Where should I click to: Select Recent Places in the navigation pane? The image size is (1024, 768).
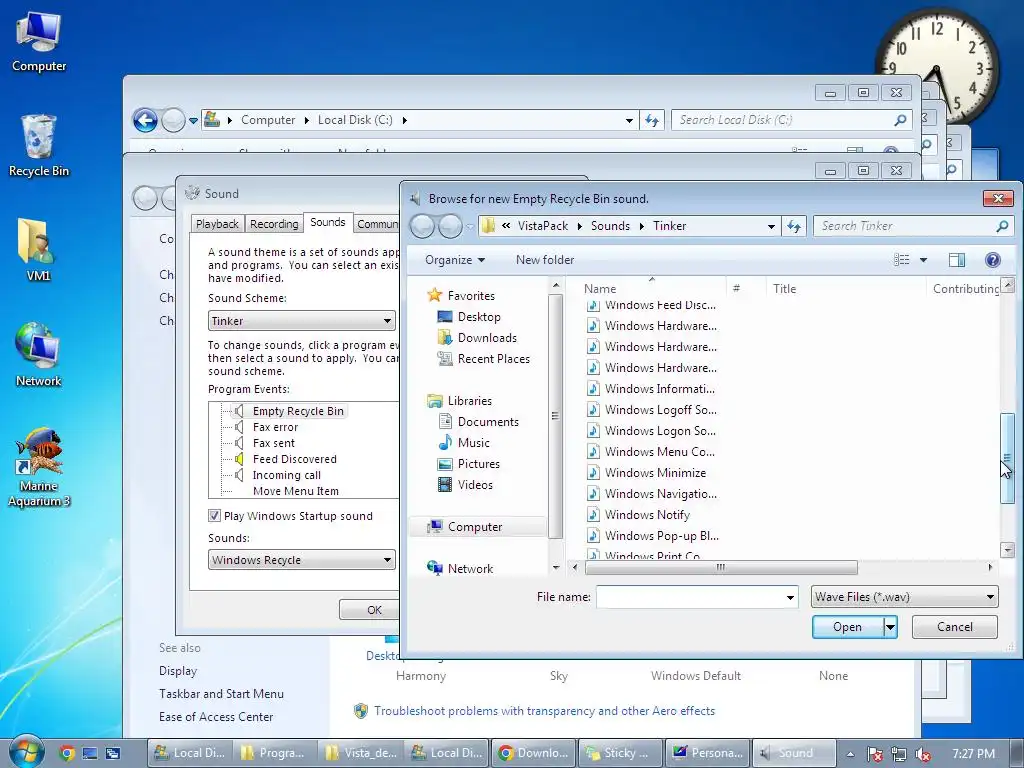[494, 359]
